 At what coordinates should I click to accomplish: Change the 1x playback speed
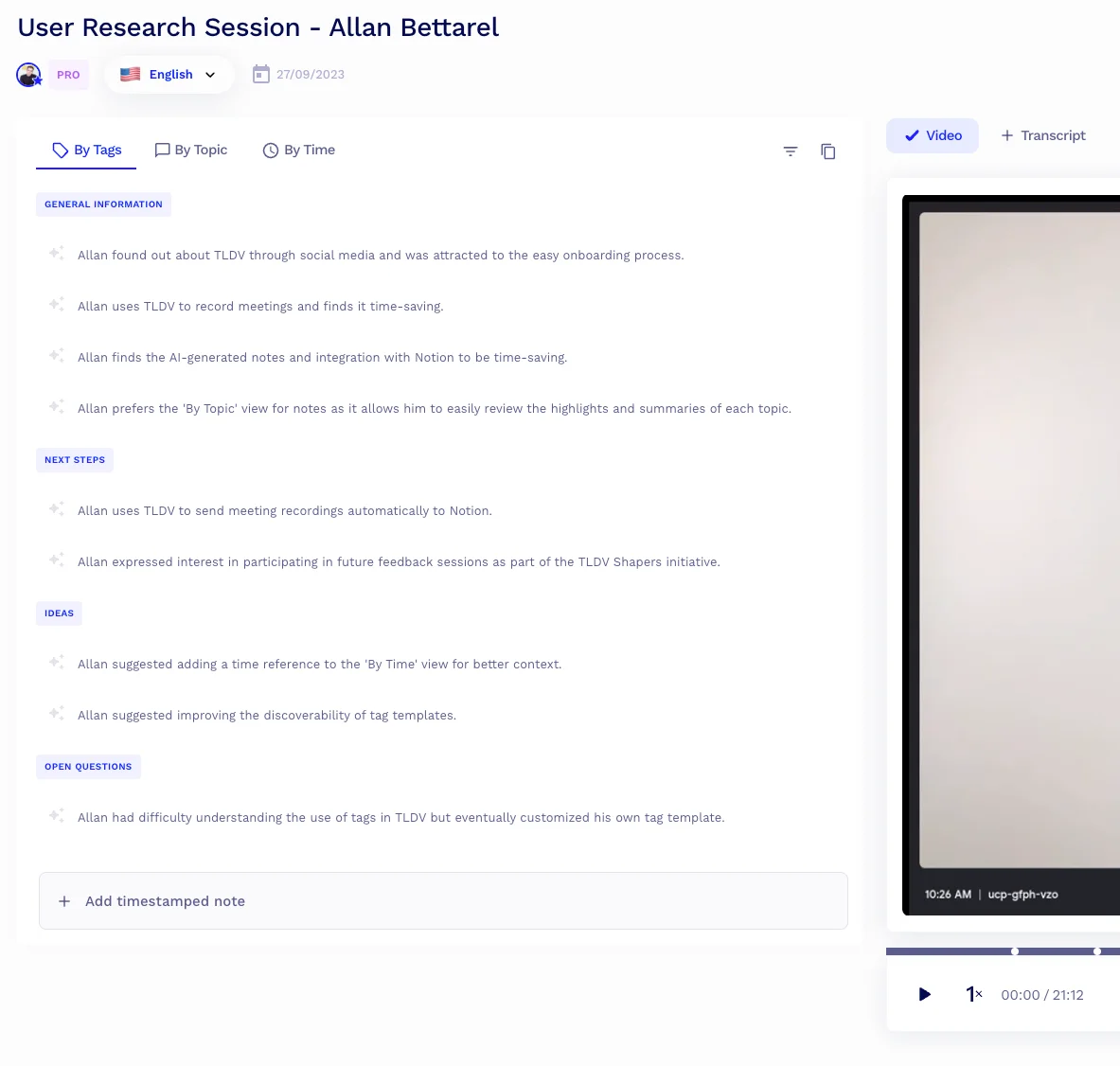973,995
